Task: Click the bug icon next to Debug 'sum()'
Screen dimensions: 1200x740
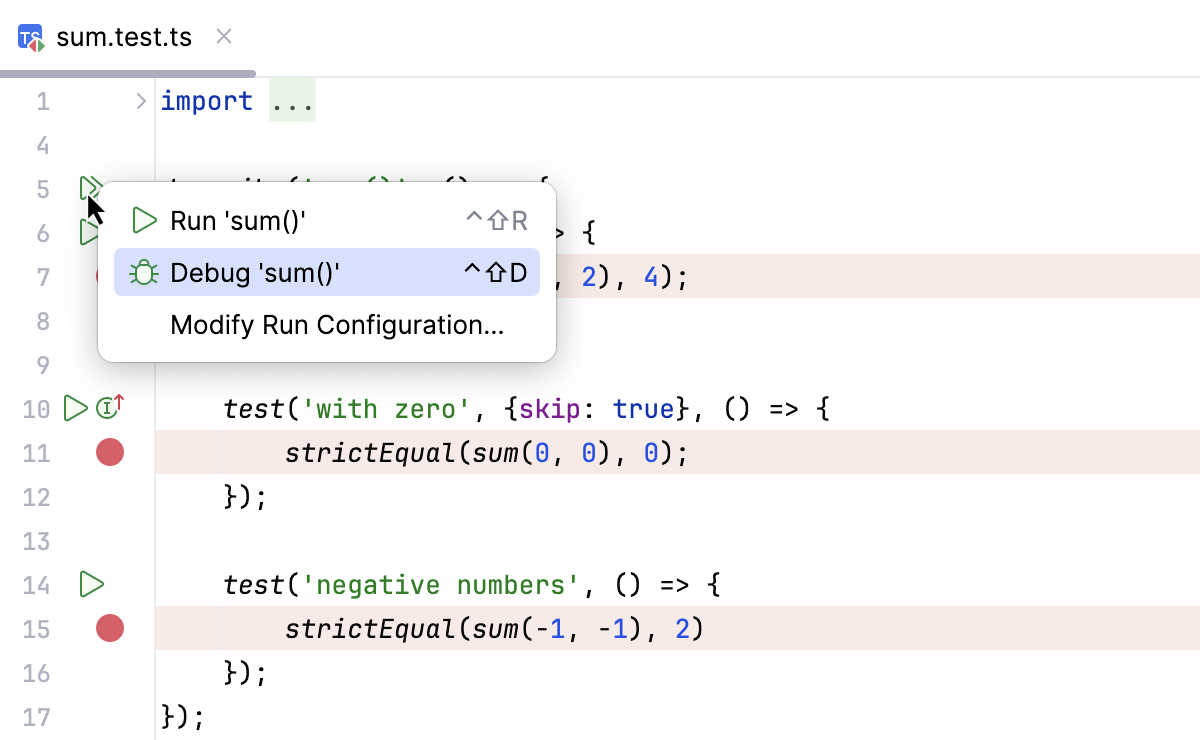Action: coord(143,272)
